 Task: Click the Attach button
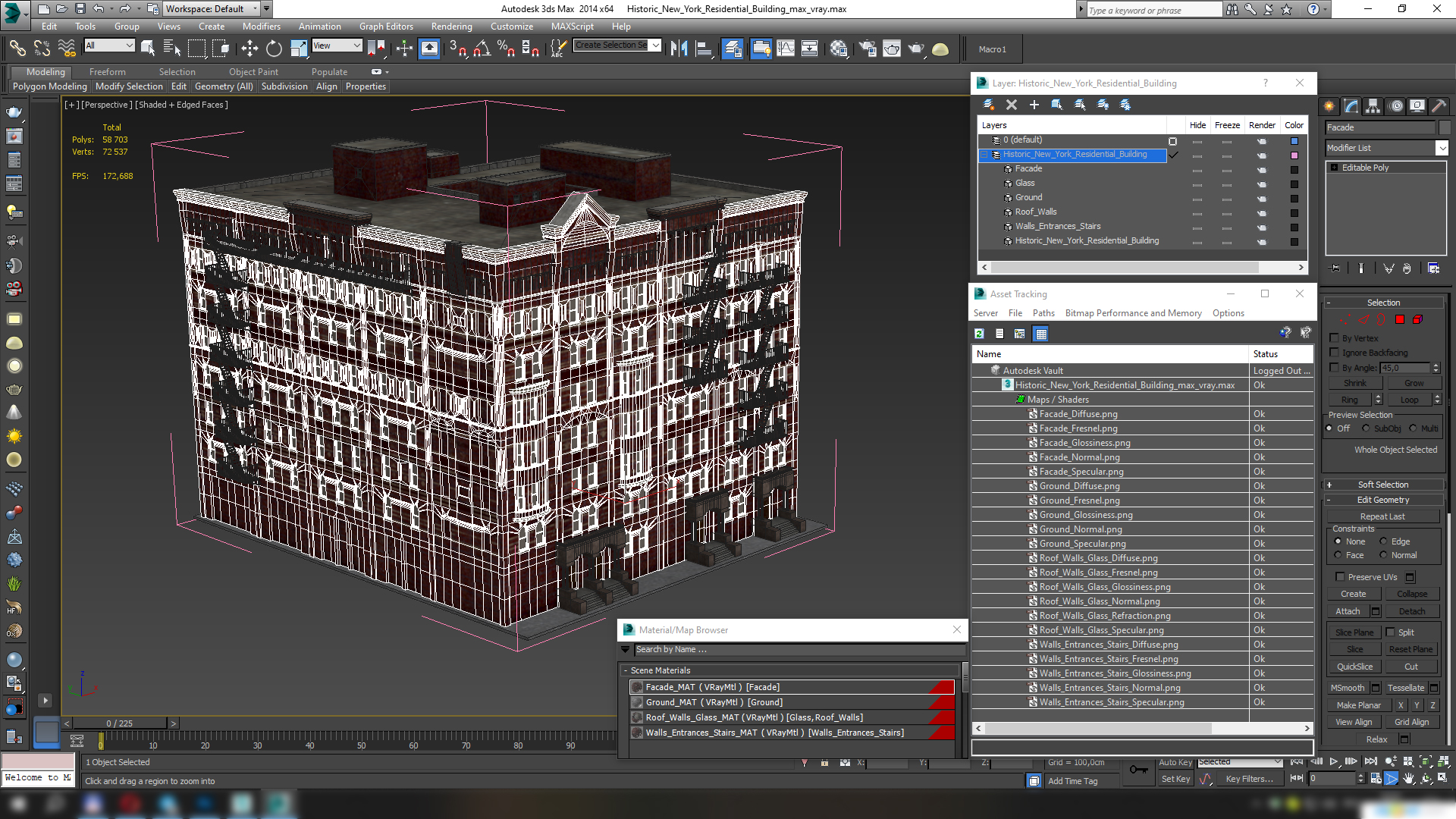click(1348, 611)
